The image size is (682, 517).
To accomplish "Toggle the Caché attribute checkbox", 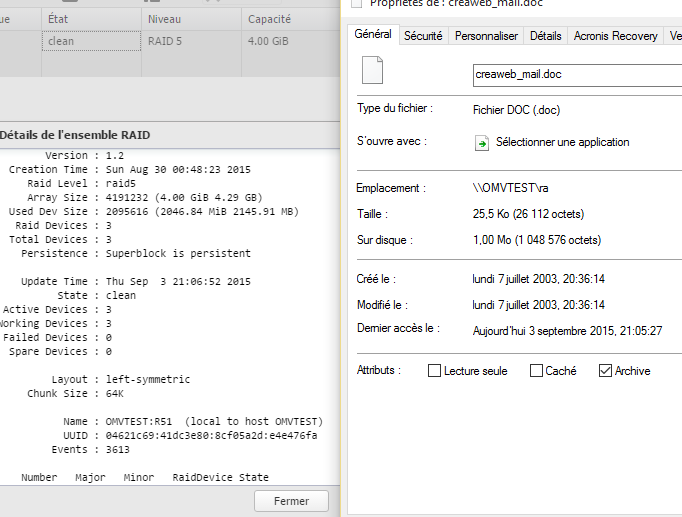I will coord(535,371).
